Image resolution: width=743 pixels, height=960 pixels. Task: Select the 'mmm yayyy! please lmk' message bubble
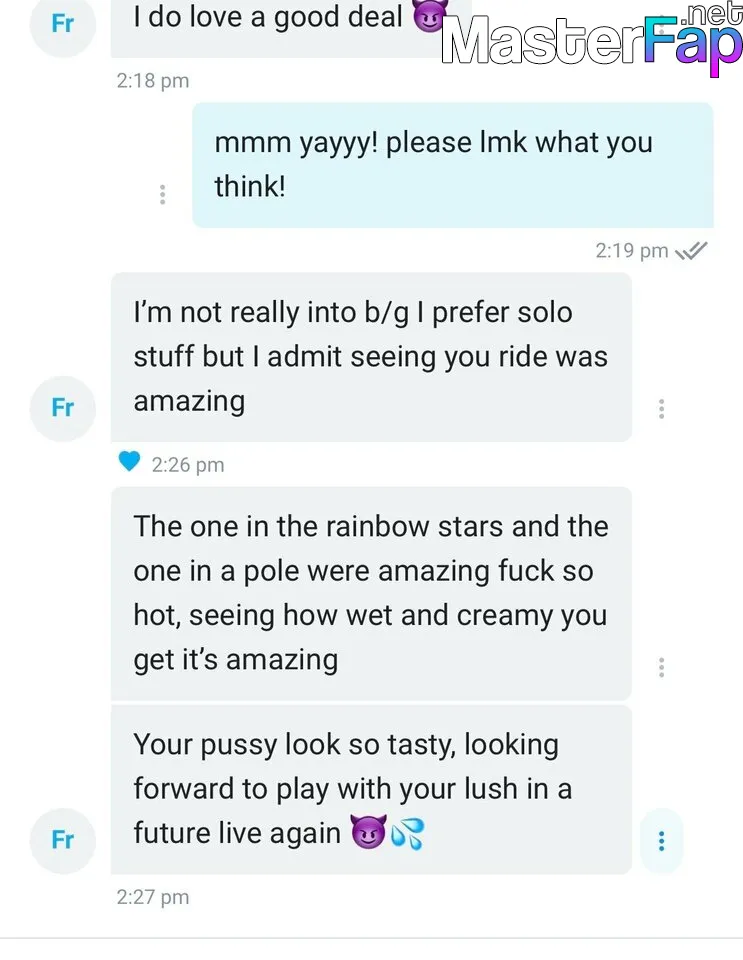pos(452,165)
